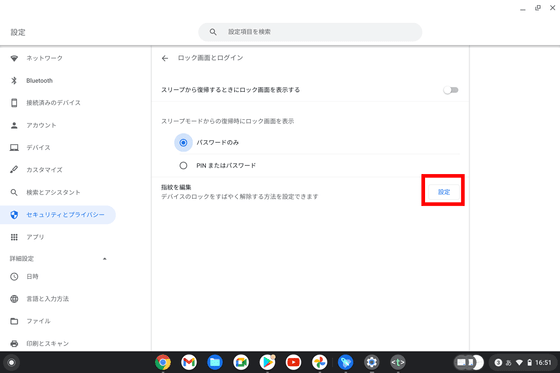Open Google Meet from the shelf
This screenshot has width=560, height=373.
[x=241, y=363]
